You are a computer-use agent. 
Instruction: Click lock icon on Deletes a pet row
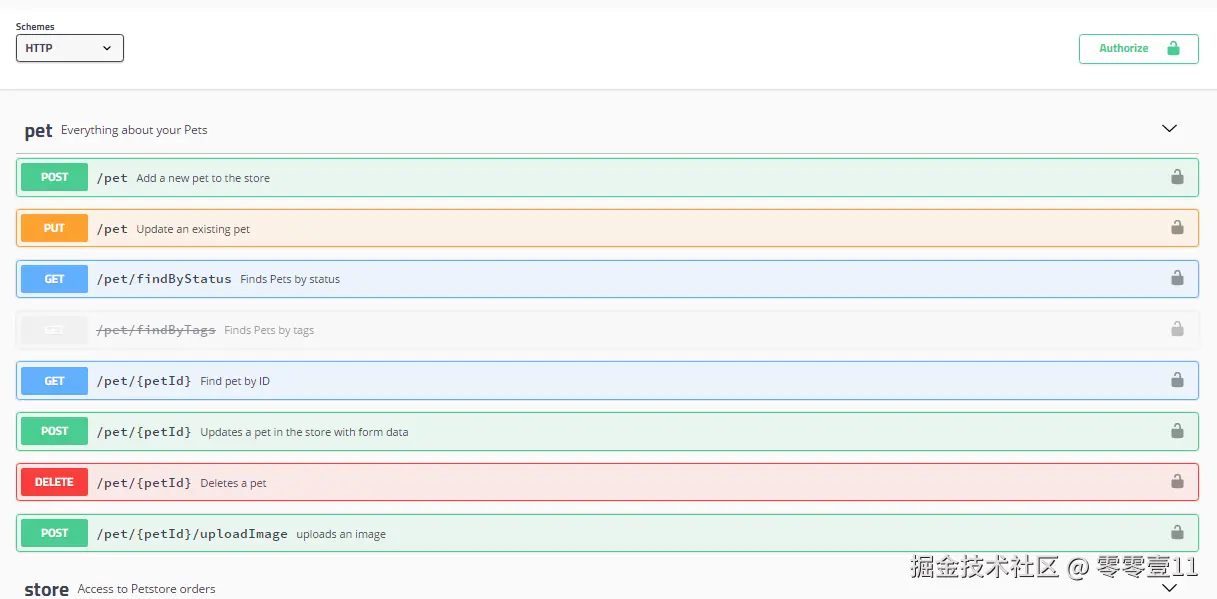point(1177,481)
